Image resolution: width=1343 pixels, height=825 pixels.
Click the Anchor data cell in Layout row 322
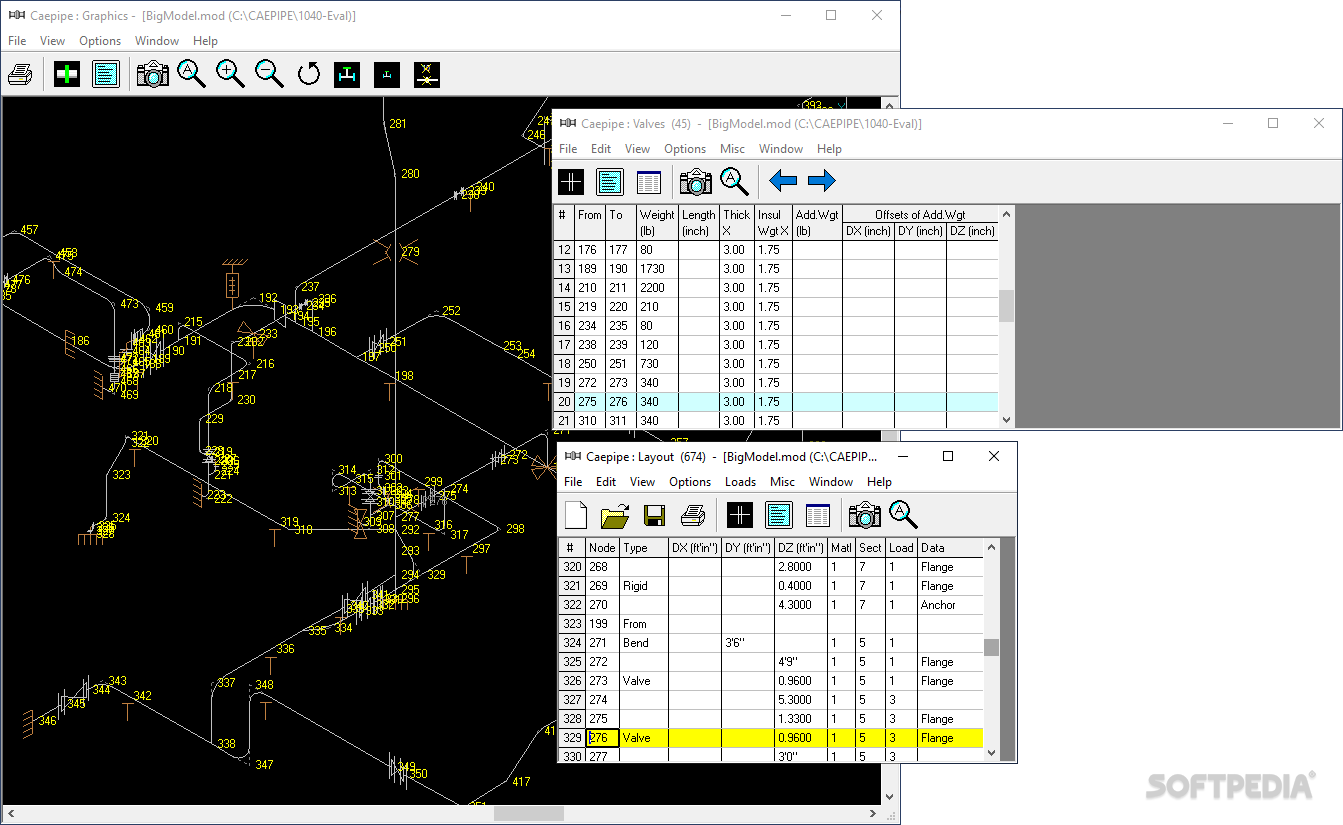pos(951,605)
